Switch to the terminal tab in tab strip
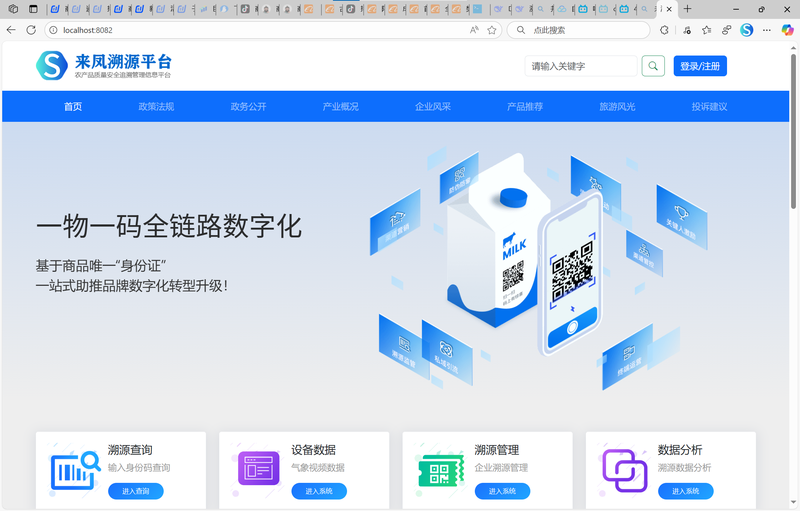The image size is (800, 511). (478, 9)
